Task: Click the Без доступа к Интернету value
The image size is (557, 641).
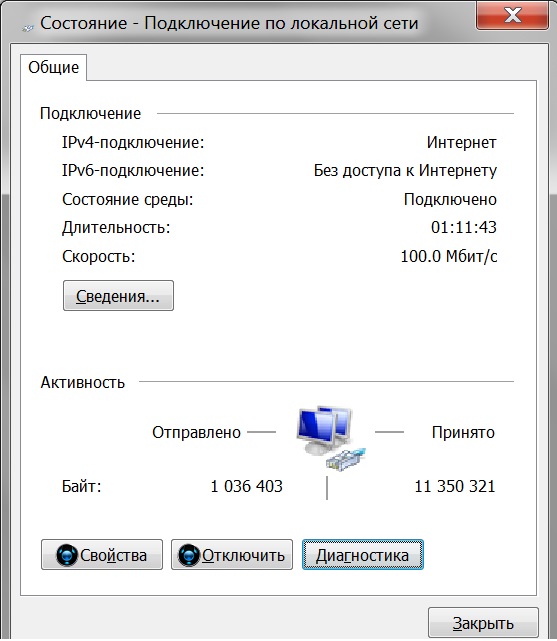Action: tap(405, 170)
